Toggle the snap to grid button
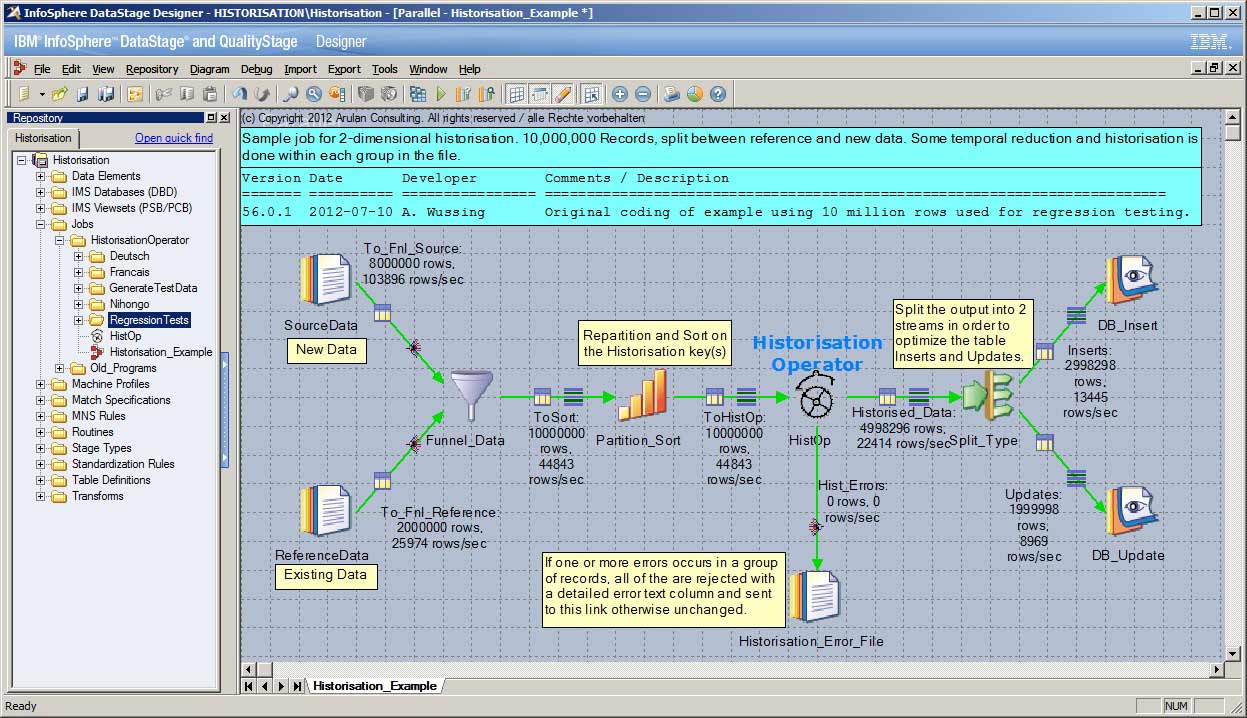 point(540,94)
